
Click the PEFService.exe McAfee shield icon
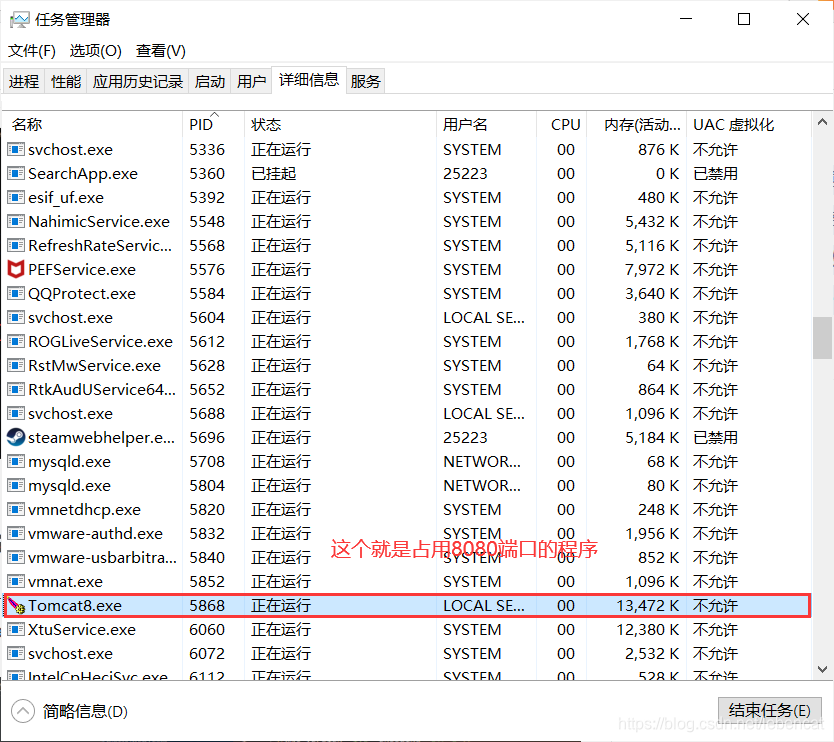[15, 270]
